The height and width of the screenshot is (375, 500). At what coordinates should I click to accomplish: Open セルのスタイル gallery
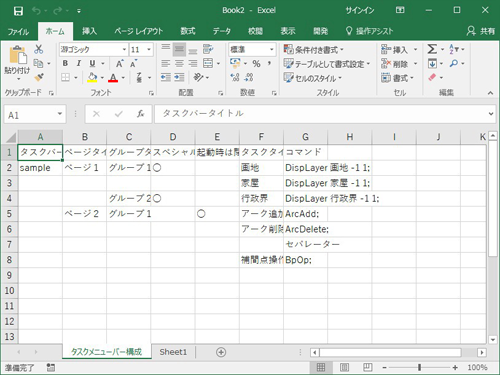(312, 78)
